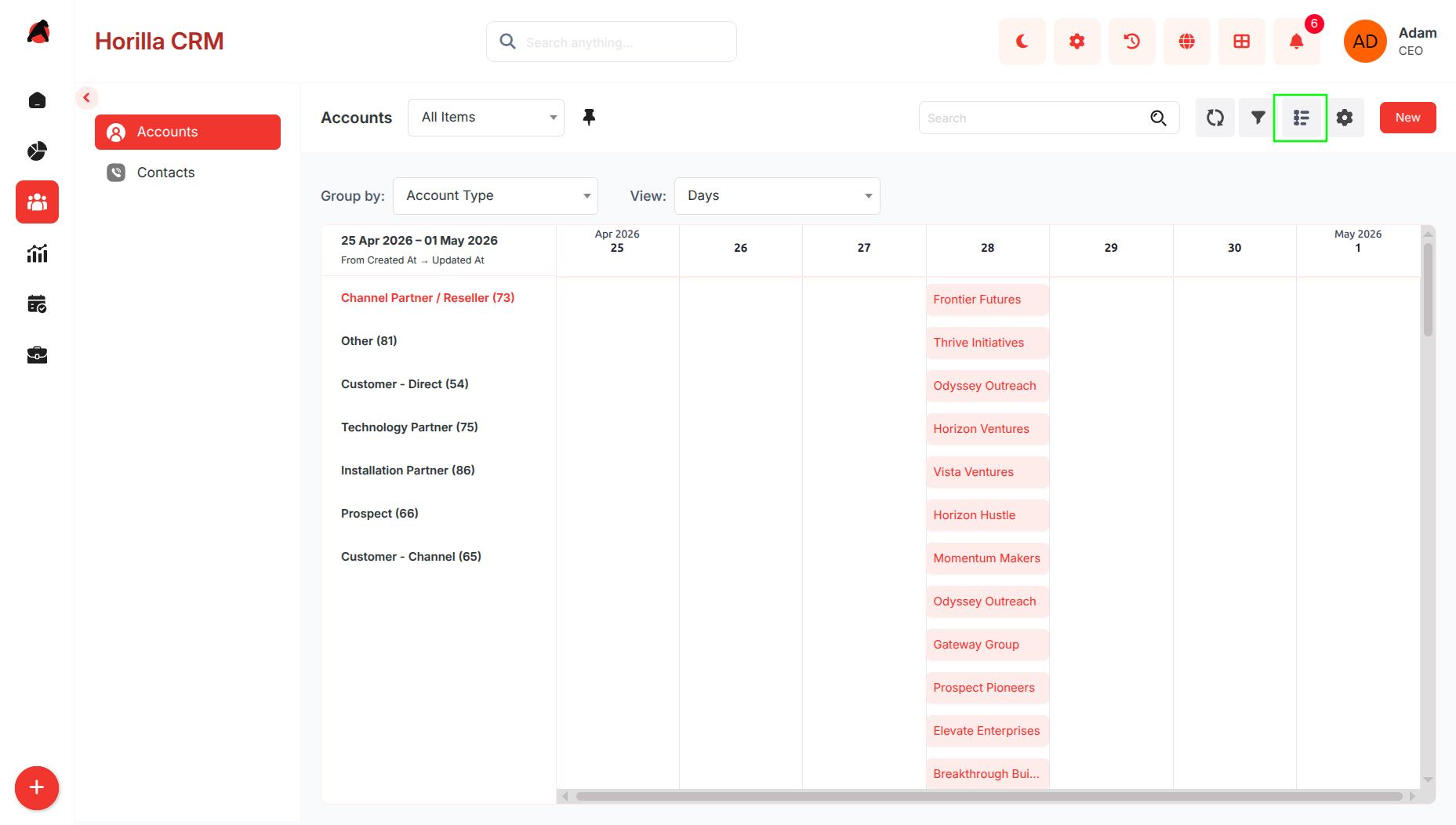Viewport: 1456px width, 825px height.
Task: Open settings gear in top header
Action: pos(1077,42)
